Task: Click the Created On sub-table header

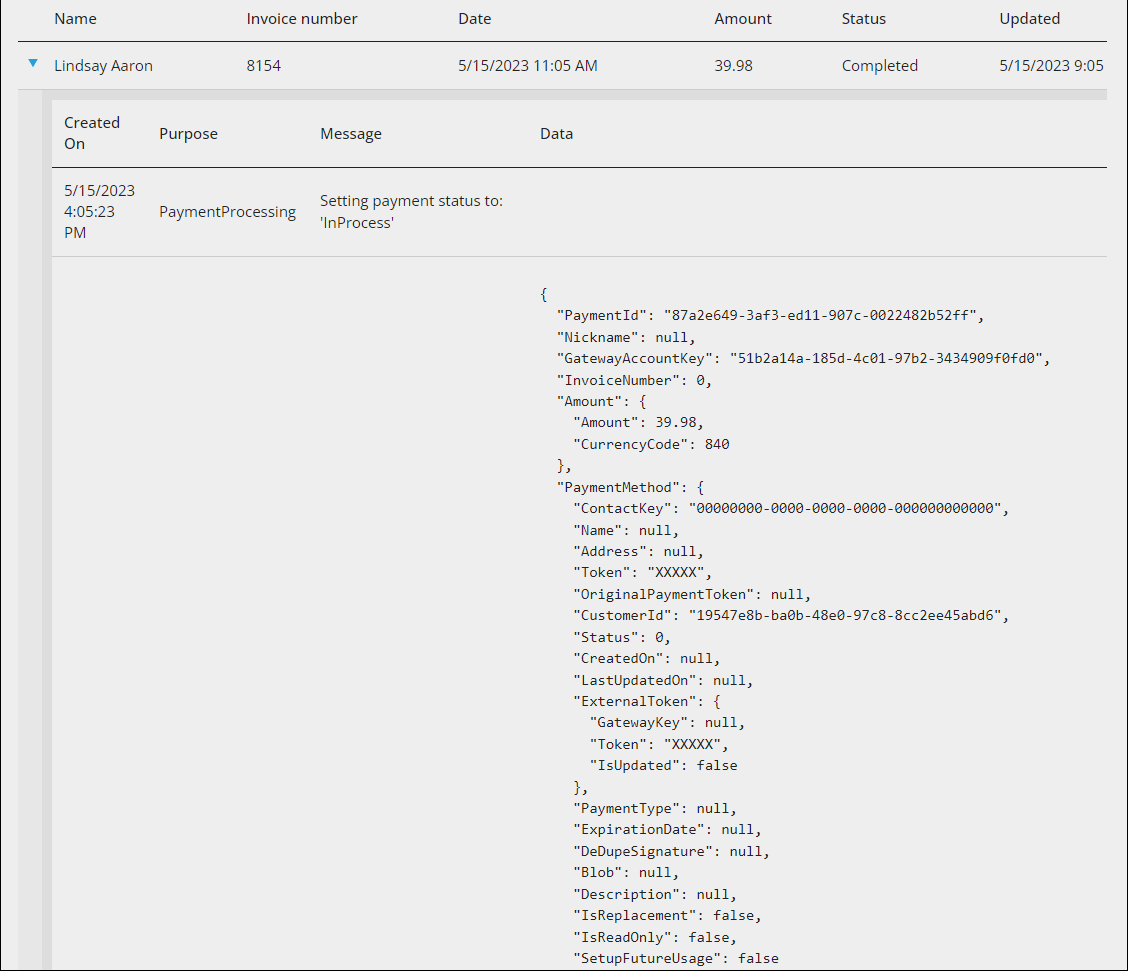Action: click(92, 133)
